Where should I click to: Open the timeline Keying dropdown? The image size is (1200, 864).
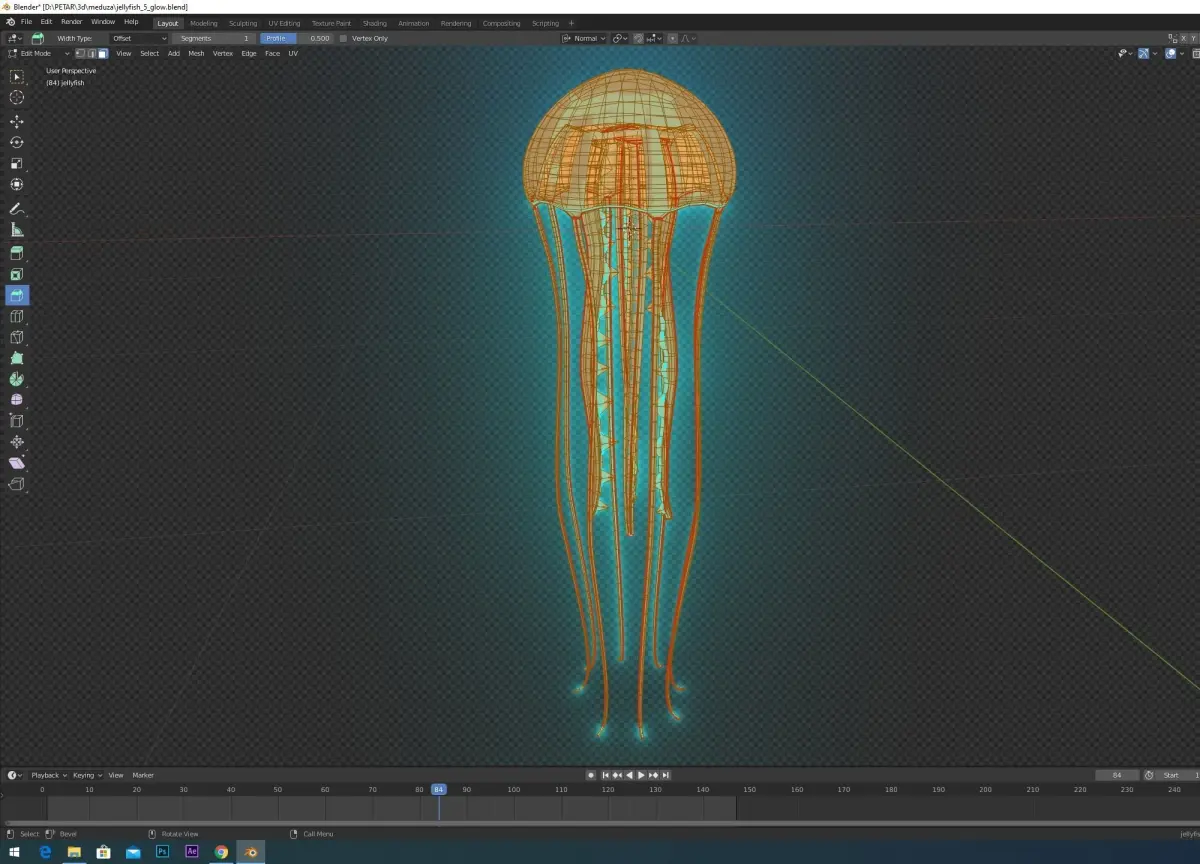pyautogui.click(x=86, y=775)
